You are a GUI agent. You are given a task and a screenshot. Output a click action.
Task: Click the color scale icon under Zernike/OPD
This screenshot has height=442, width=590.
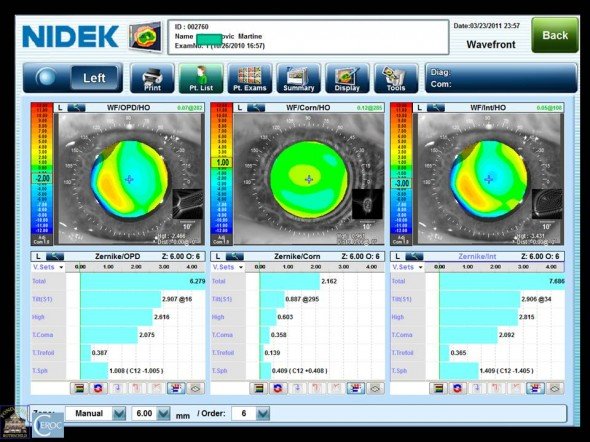click(x=79, y=388)
